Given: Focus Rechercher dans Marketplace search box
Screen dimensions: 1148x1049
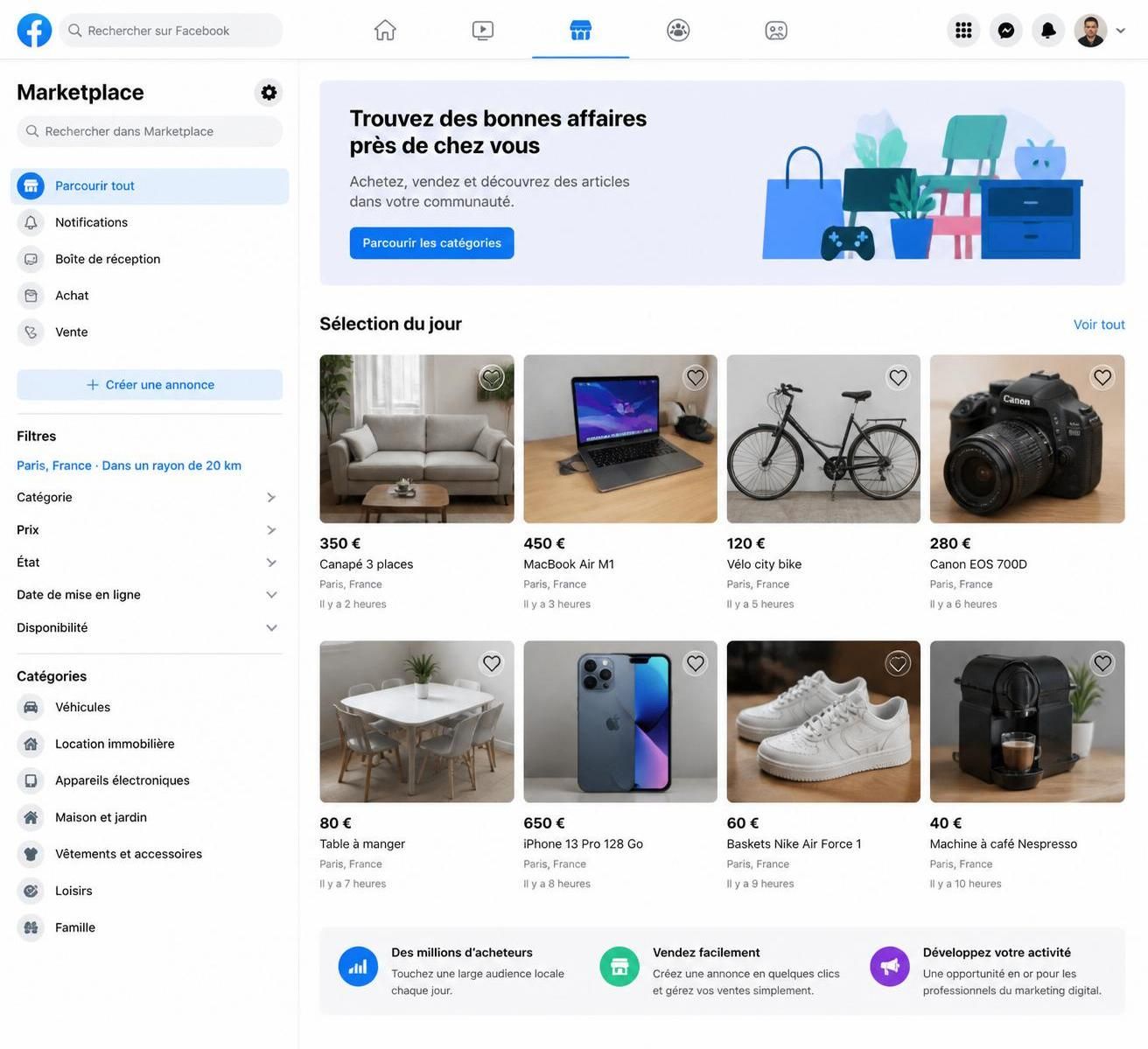Looking at the screenshot, I should 150,131.
